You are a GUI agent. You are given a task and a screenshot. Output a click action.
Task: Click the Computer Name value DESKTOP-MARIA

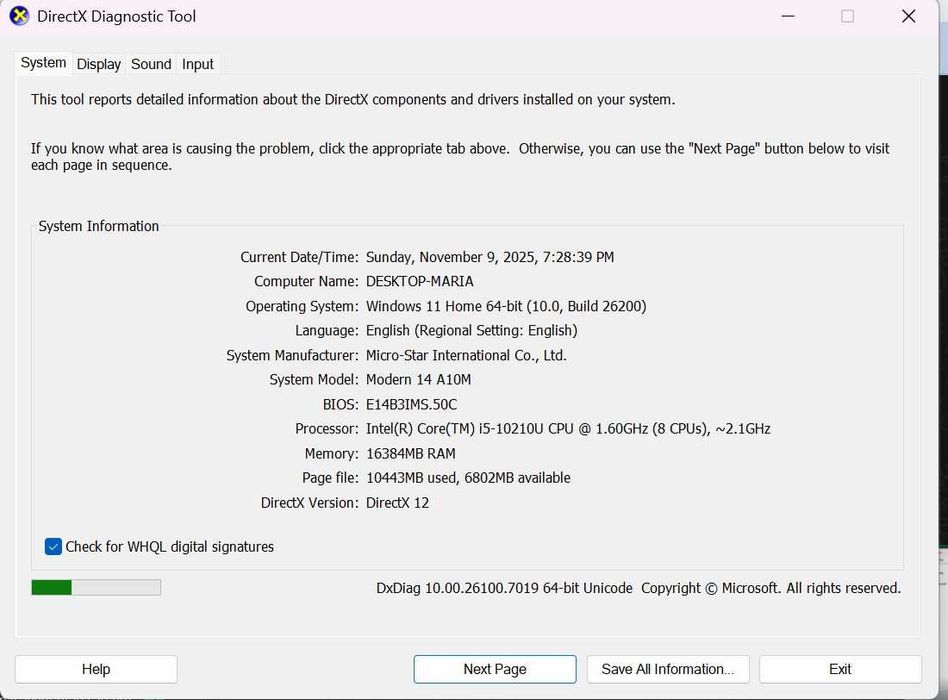(x=420, y=282)
